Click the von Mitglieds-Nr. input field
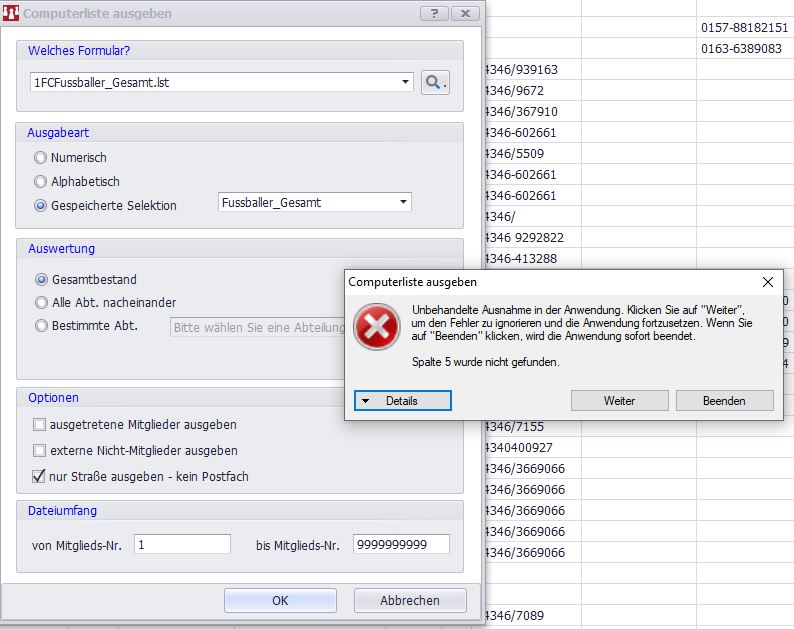794x629 pixels. coord(181,545)
